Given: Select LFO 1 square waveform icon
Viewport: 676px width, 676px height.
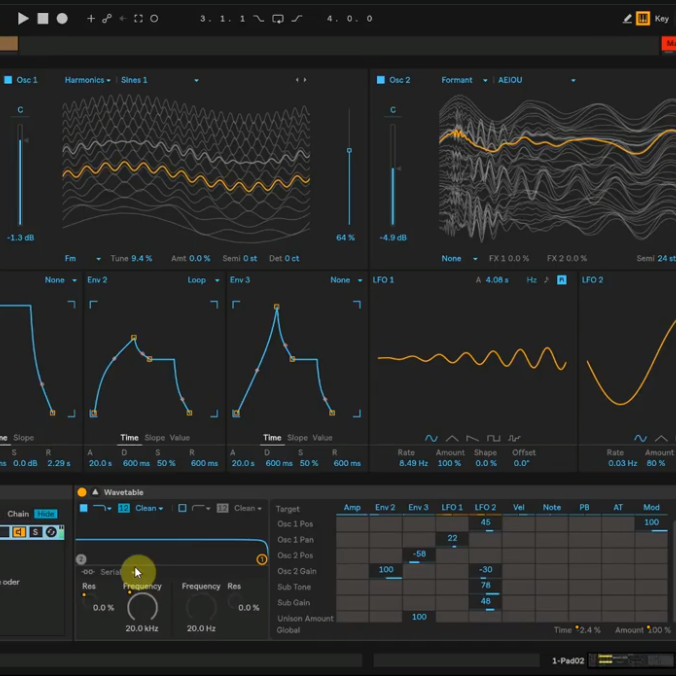Looking at the screenshot, I should (x=493, y=438).
